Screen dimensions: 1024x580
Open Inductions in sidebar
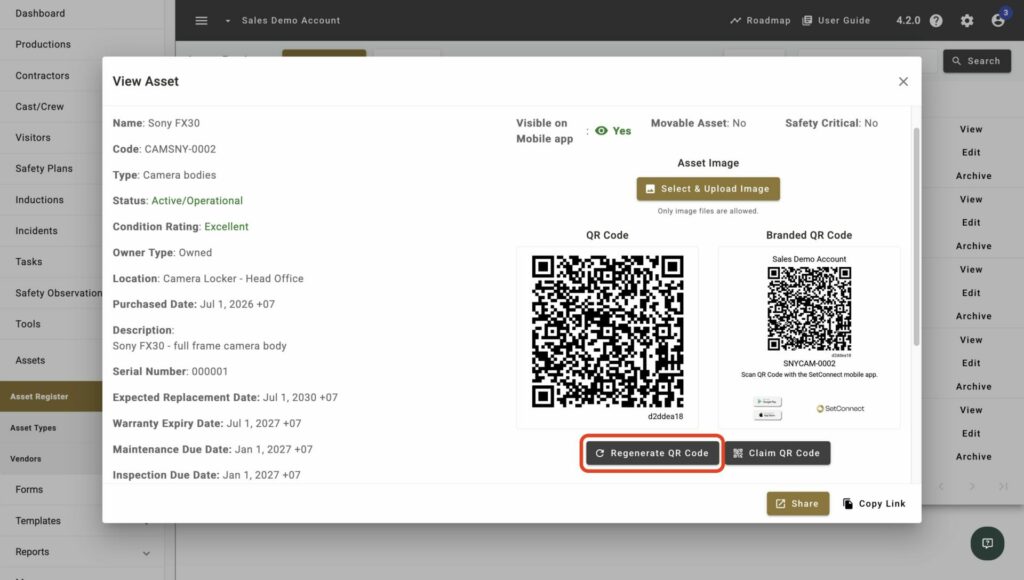[39, 200]
